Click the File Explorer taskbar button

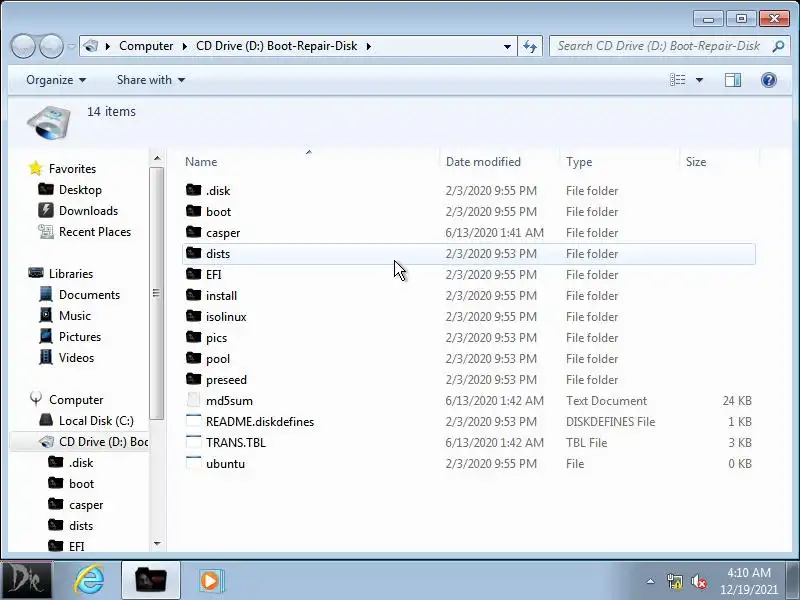click(151, 580)
